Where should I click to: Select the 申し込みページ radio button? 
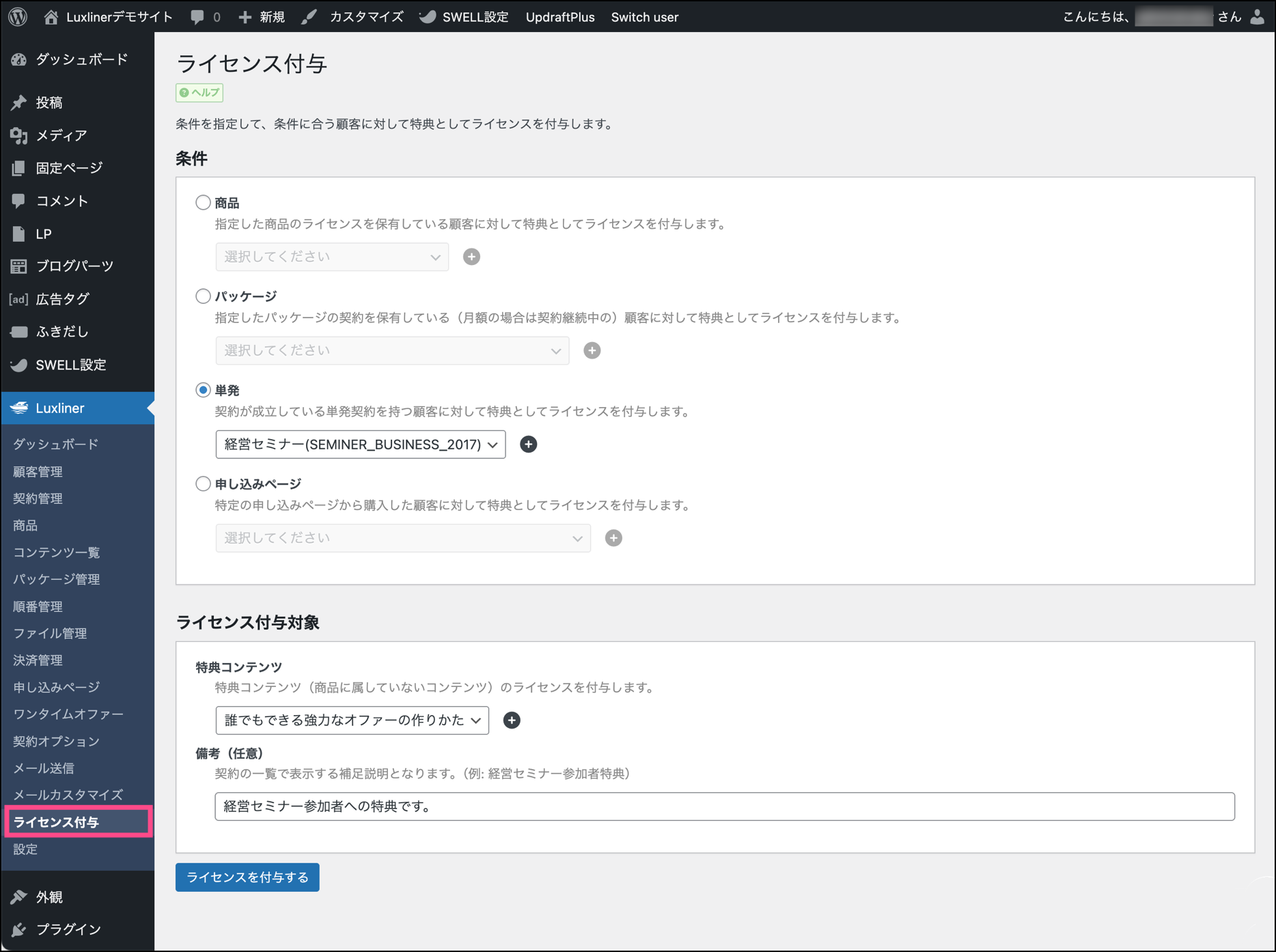coord(203,484)
